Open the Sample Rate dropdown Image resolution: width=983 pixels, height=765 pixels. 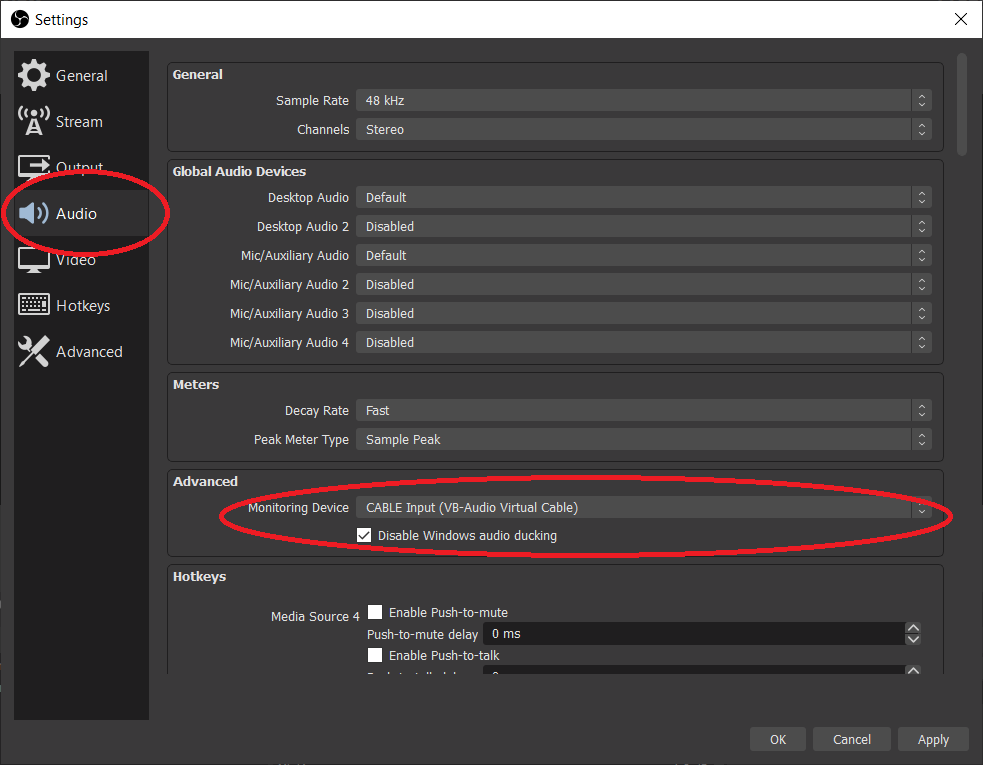[643, 100]
